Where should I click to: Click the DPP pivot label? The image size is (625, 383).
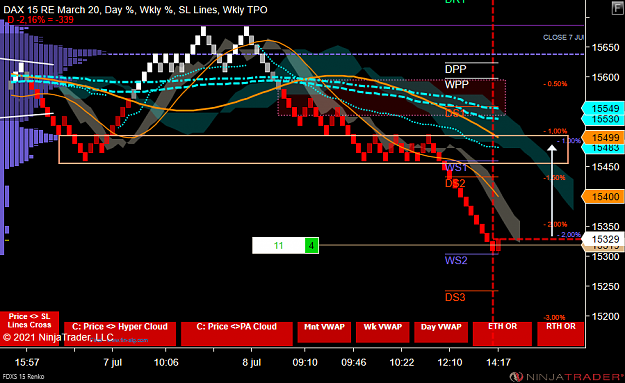tap(456, 69)
